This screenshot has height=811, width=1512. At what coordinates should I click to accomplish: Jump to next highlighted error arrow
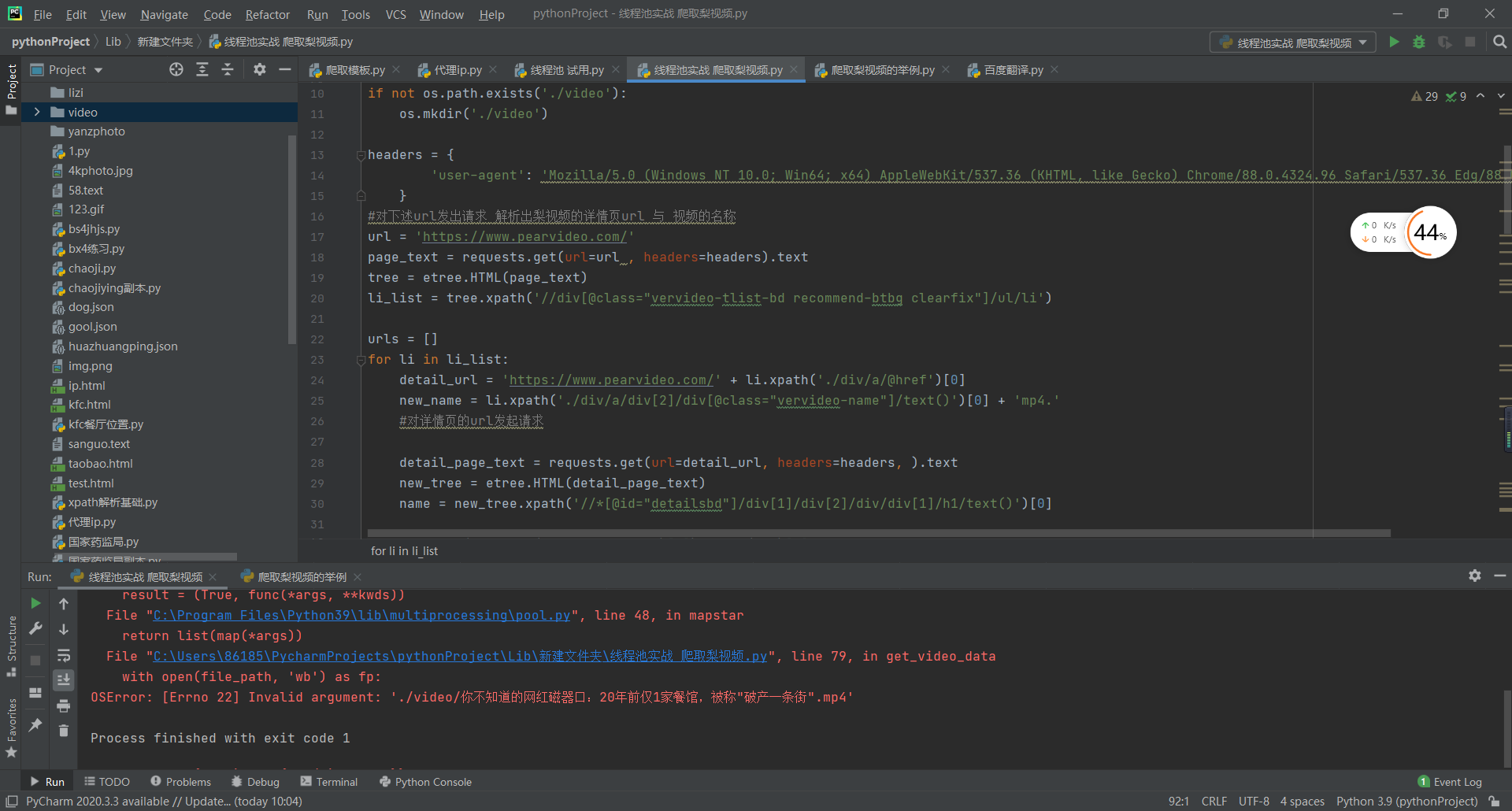[x=1501, y=96]
